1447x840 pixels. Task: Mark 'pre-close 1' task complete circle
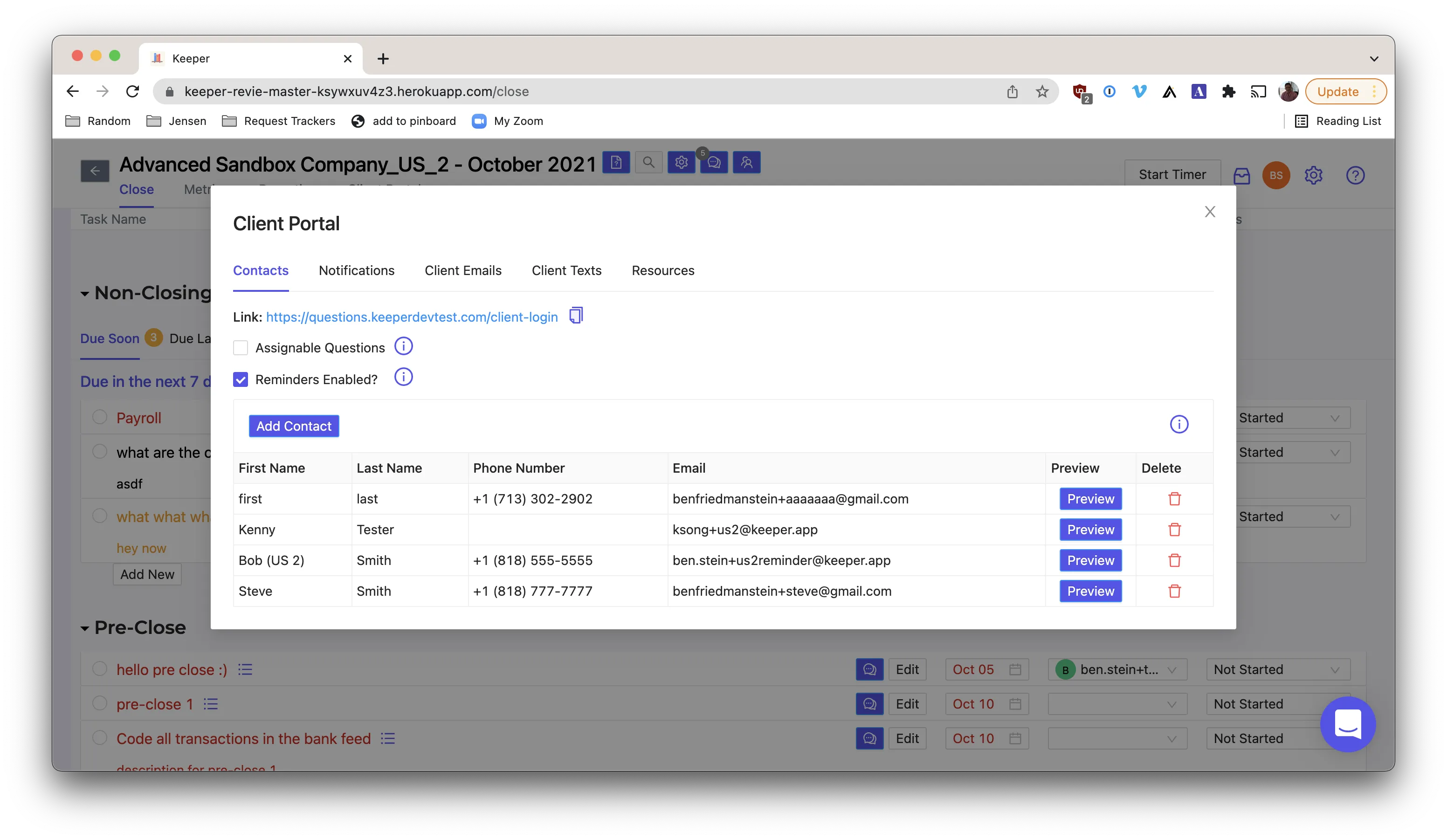[100, 703]
